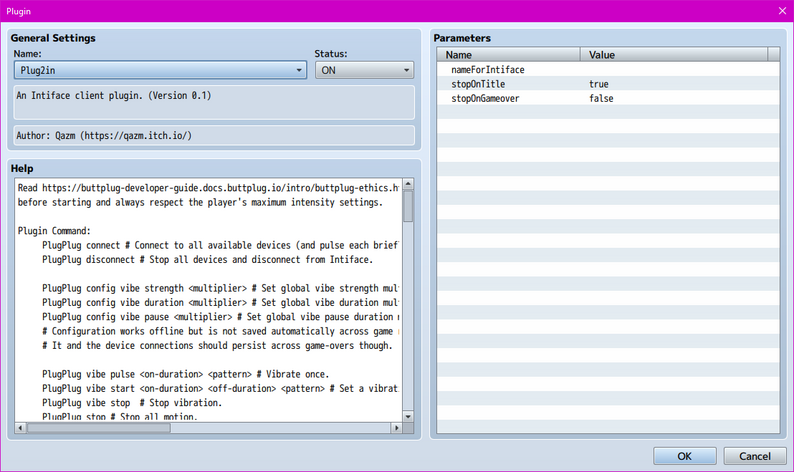Click the Help horizontal scroll left arrow

pyautogui.click(x=20, y=428)
